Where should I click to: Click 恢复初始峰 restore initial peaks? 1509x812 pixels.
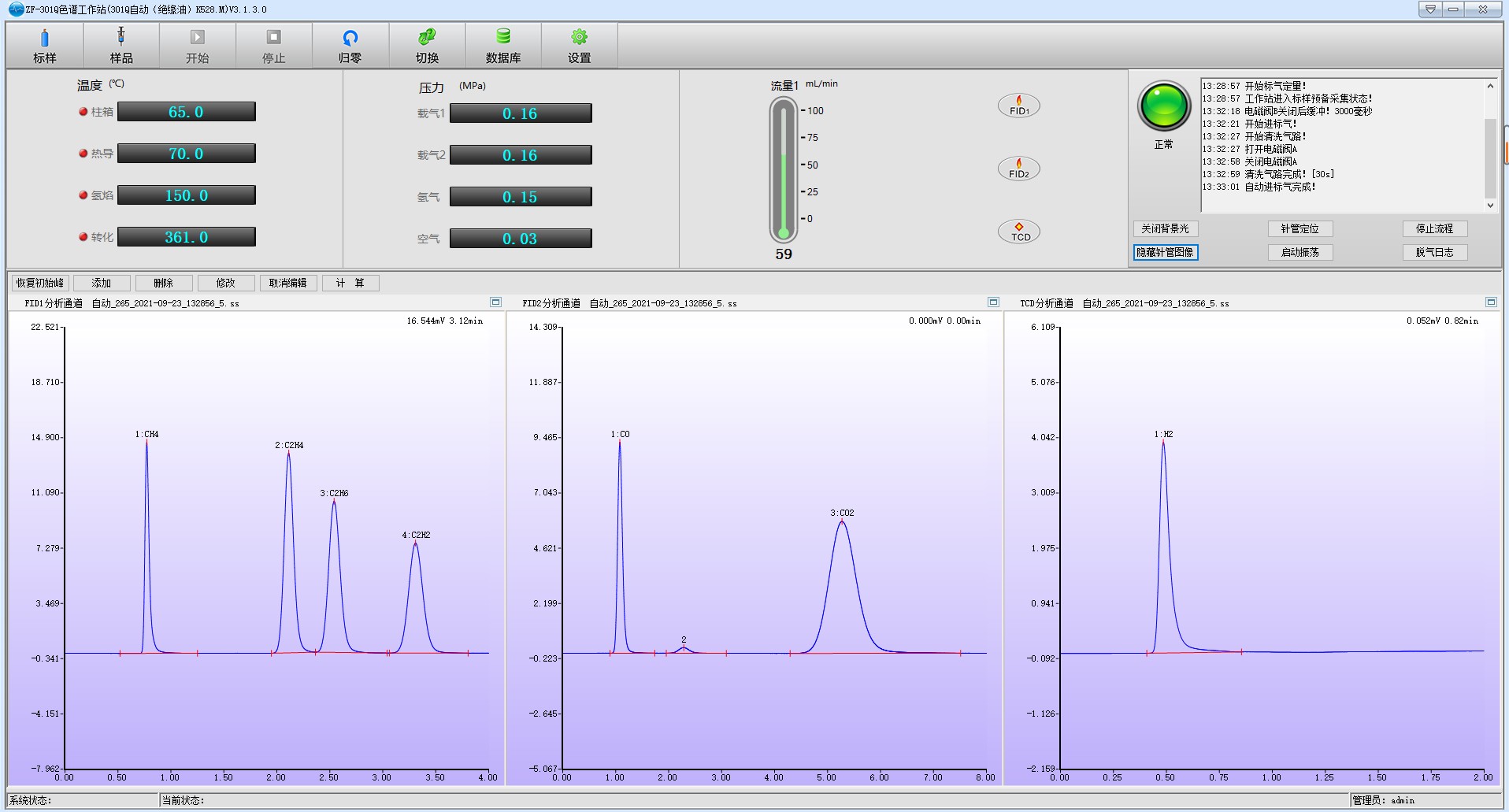(x=40, y=283)
